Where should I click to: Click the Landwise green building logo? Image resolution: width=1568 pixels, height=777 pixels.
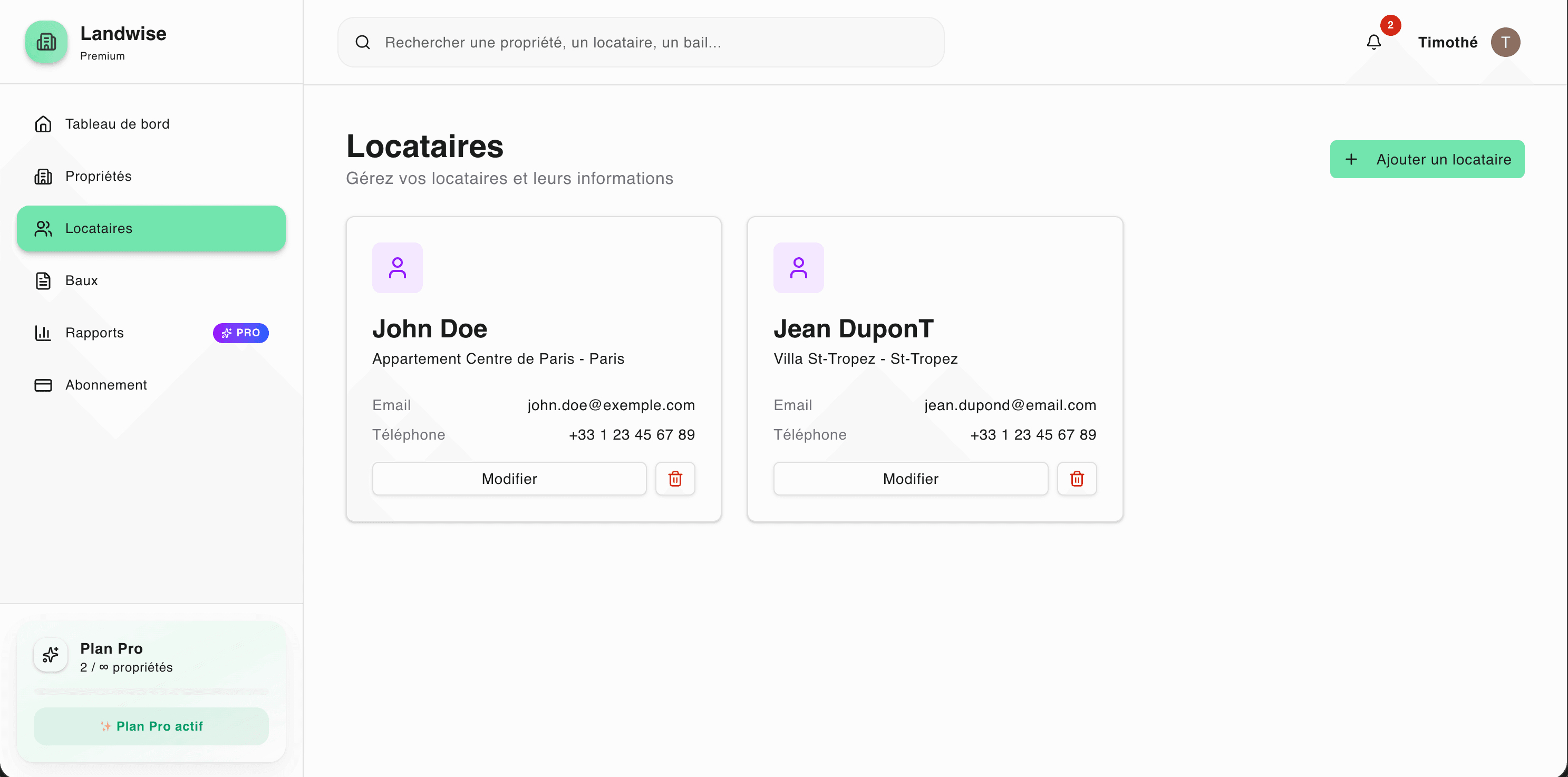coord(46,41)
